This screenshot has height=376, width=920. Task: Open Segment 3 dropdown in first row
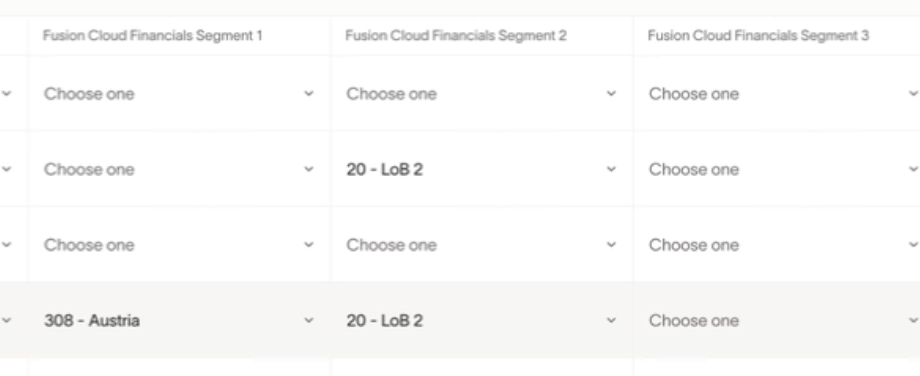777,94
